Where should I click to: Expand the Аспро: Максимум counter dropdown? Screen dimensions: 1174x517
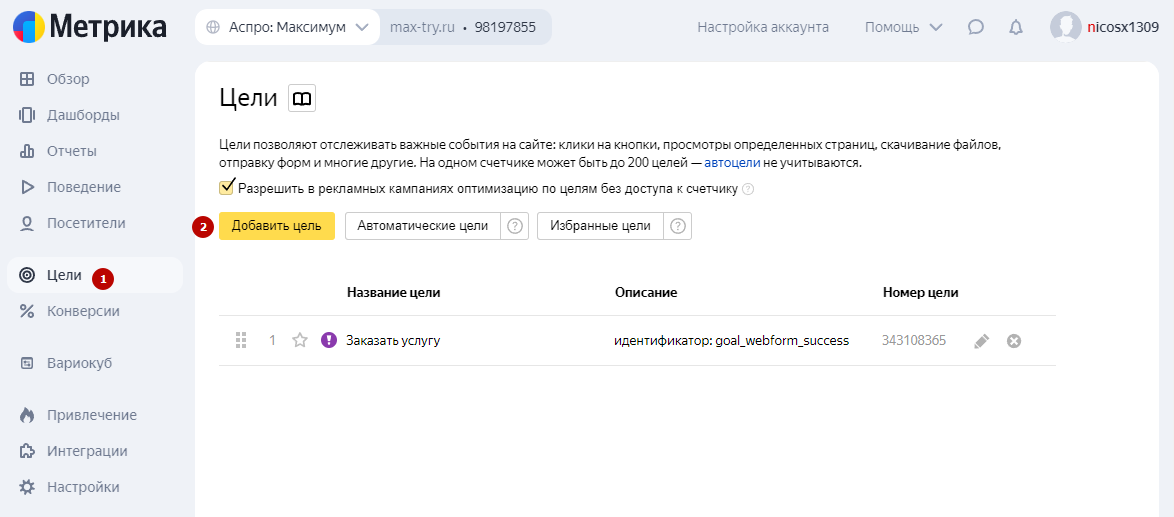click(x=288, y=27)
